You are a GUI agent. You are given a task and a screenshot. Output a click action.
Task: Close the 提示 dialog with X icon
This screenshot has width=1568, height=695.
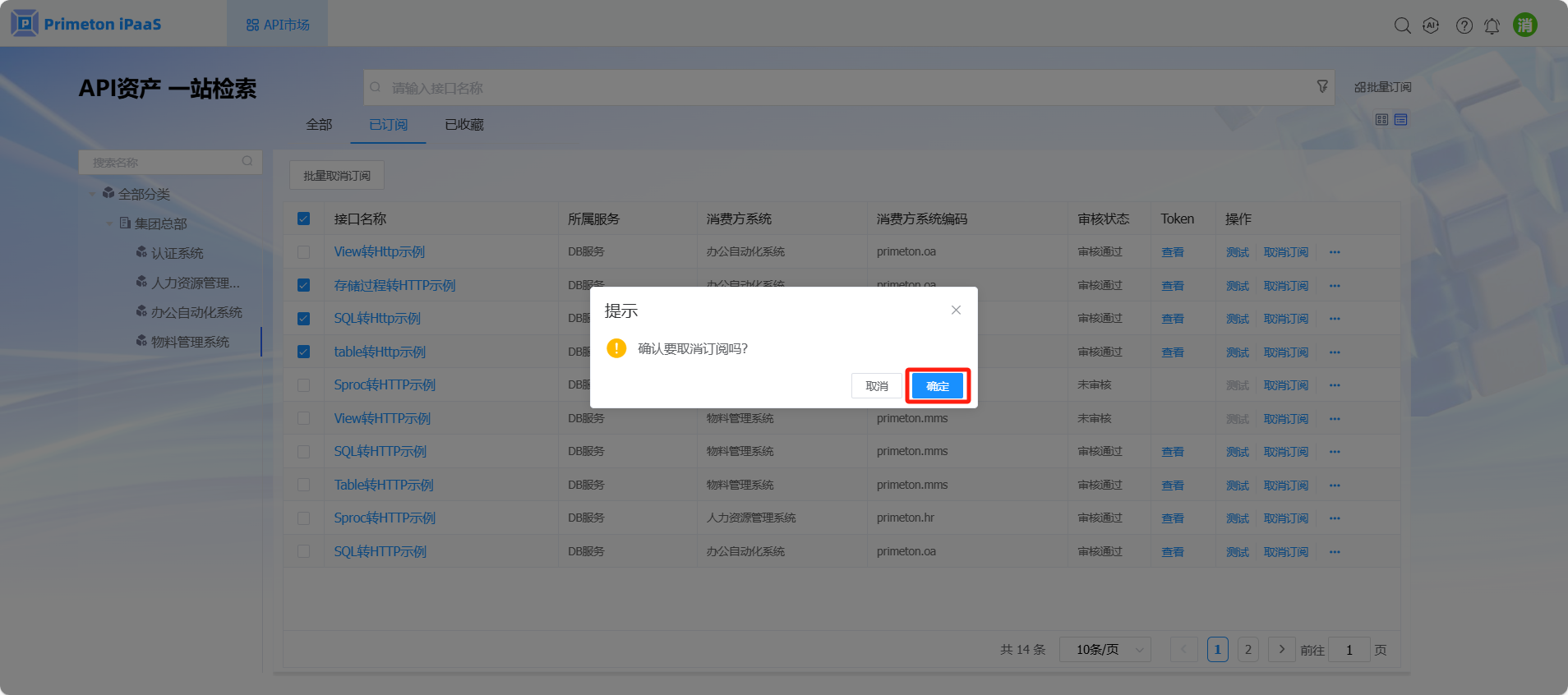[x=956, y=310]
